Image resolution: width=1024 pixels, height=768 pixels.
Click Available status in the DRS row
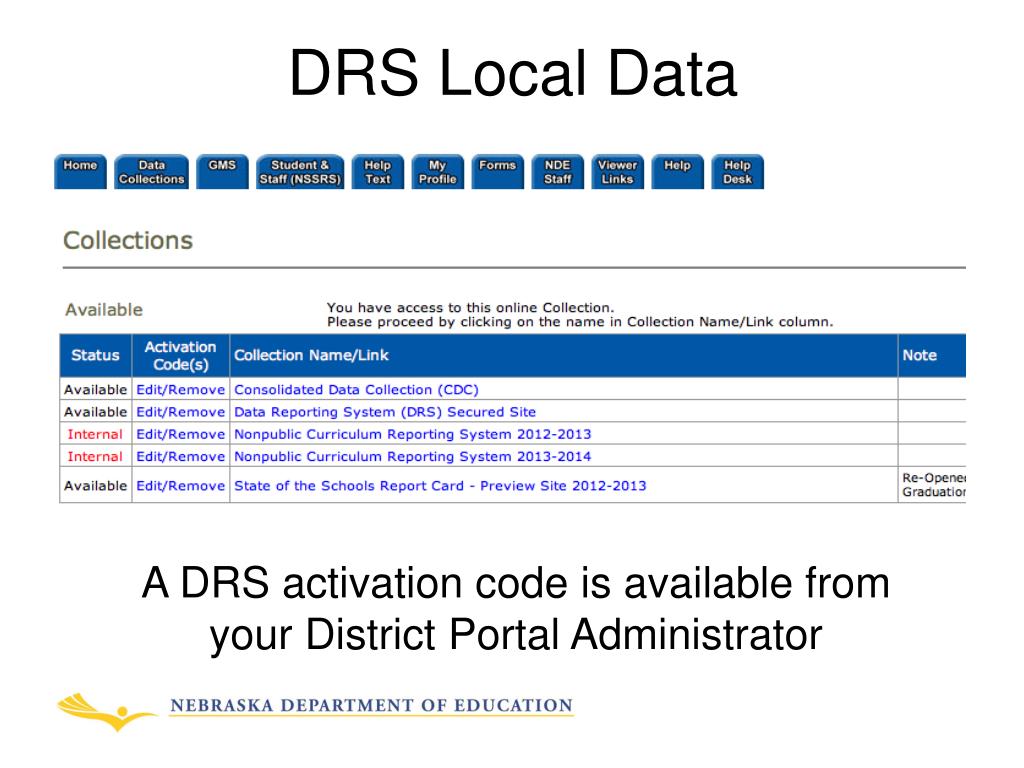pyautogui.click(x=95, y=412)
